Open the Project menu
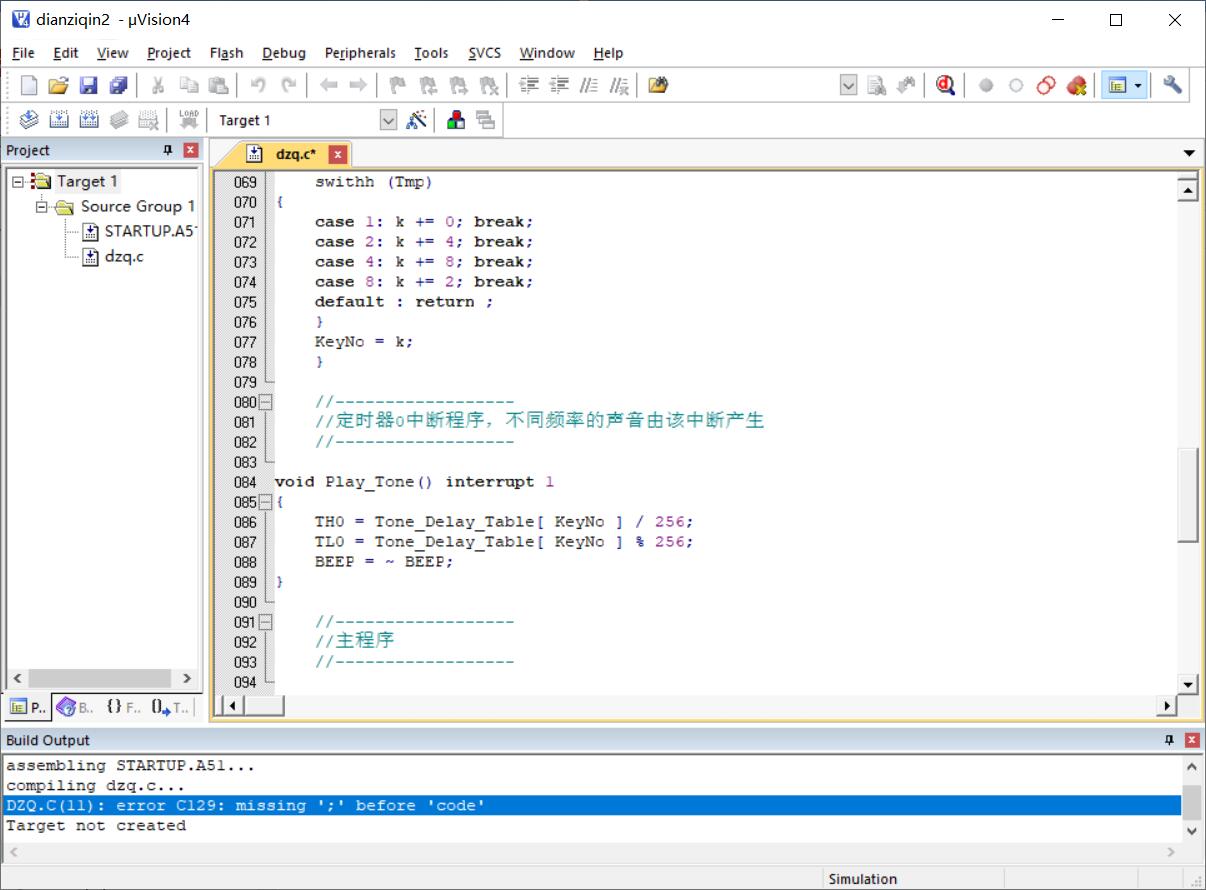Screen dimensions: 1206x890 tap(169, 53)
